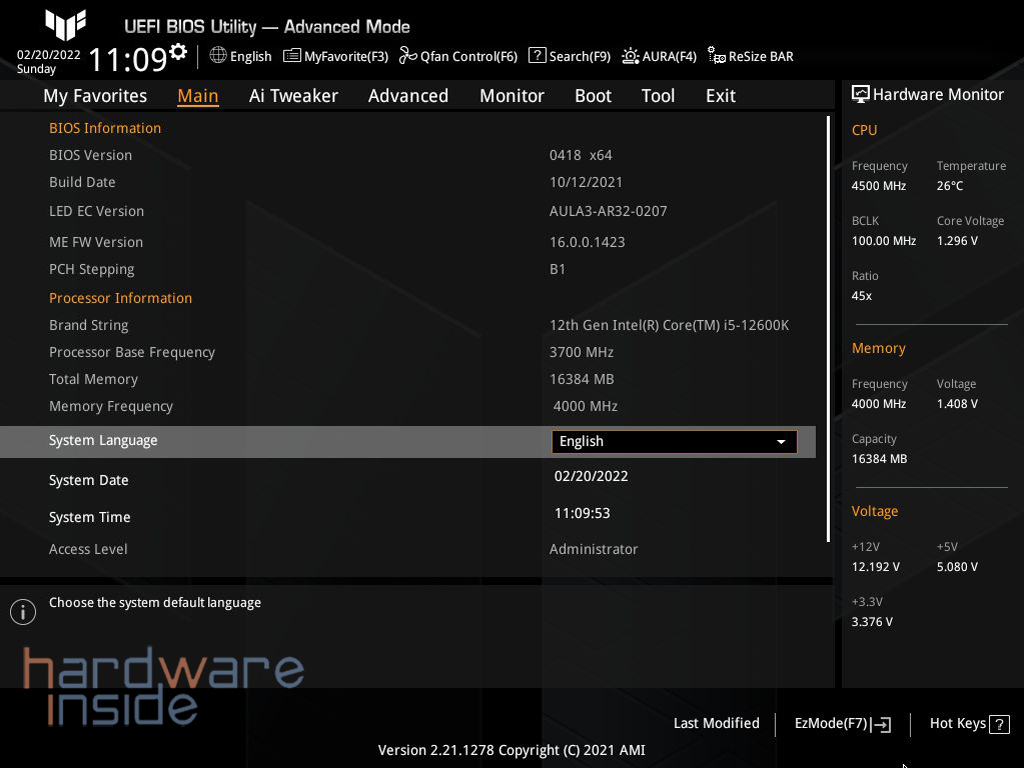Click the +3.3V 3.376 V reading
The height and width of the screenshot is (768, 1024).
tap(872, 622)
